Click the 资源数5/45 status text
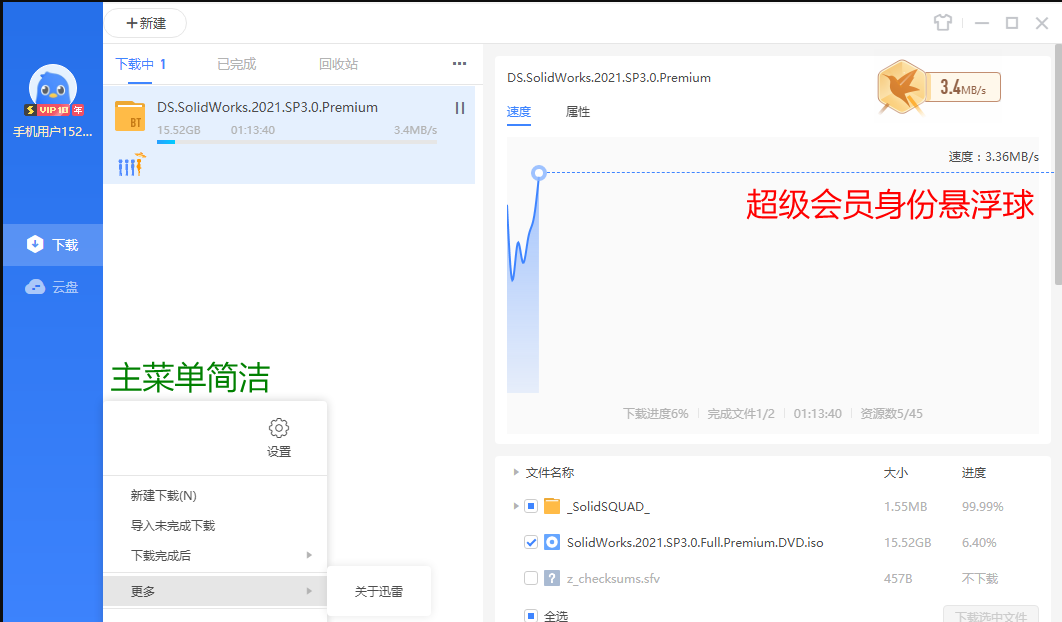The width and height of the screenshot is (1062, 622). click(891, 413)
